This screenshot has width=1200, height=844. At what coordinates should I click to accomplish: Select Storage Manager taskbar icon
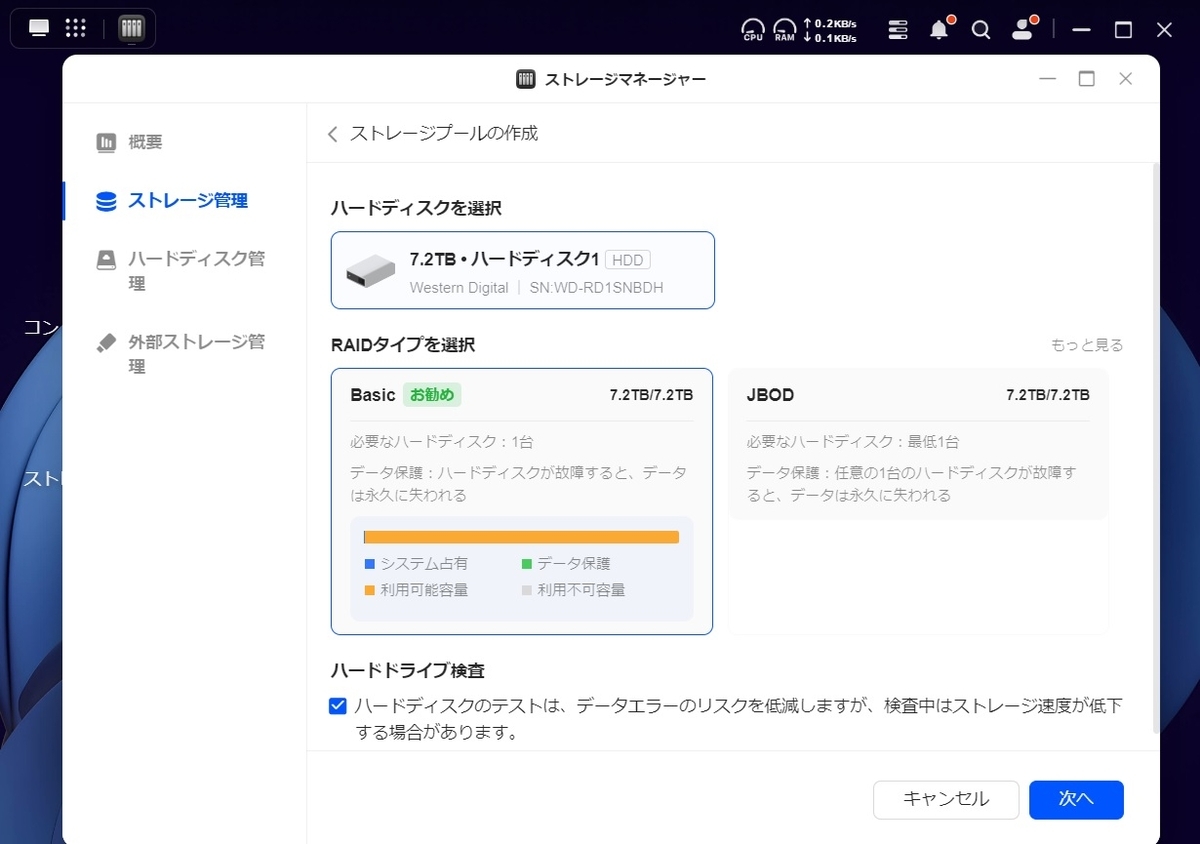(x=131, y=28)
